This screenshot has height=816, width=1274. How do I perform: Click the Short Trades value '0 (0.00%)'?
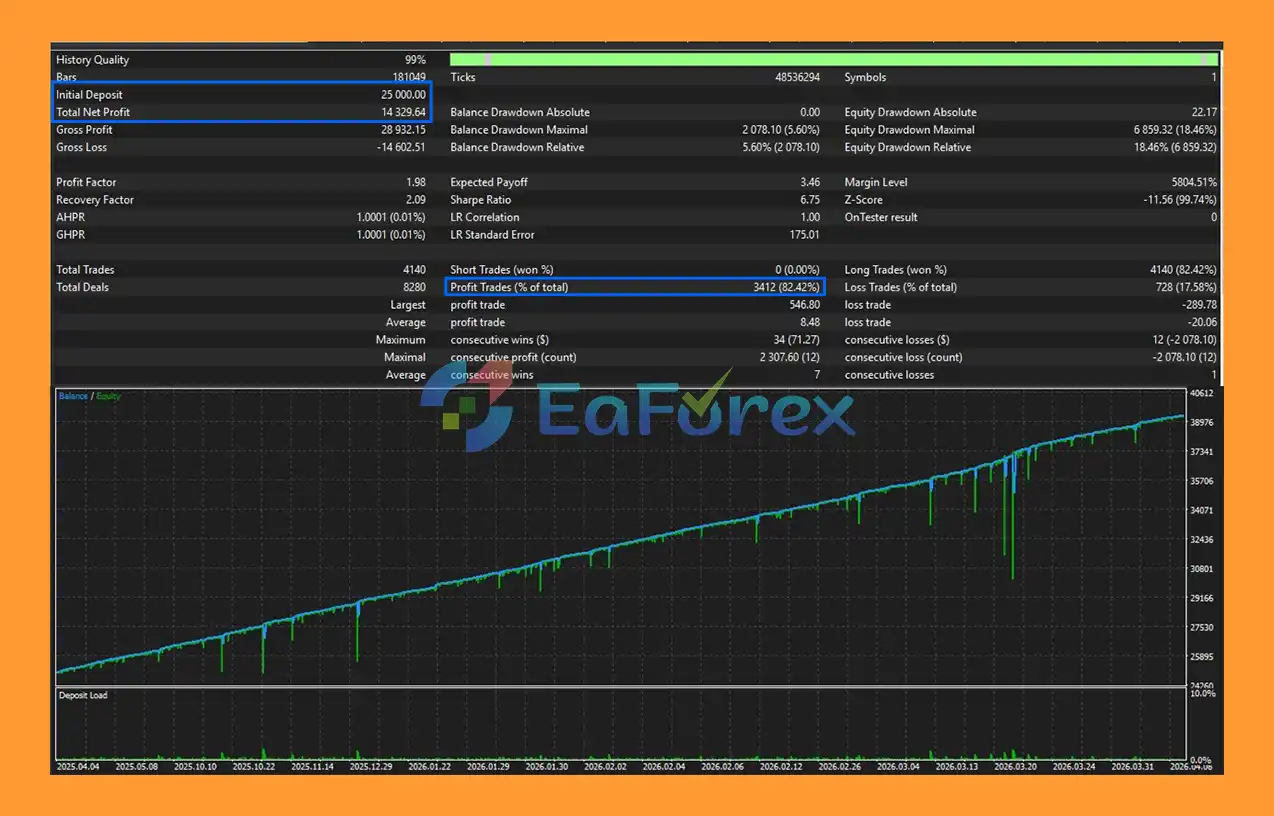[x=797, y=270]
